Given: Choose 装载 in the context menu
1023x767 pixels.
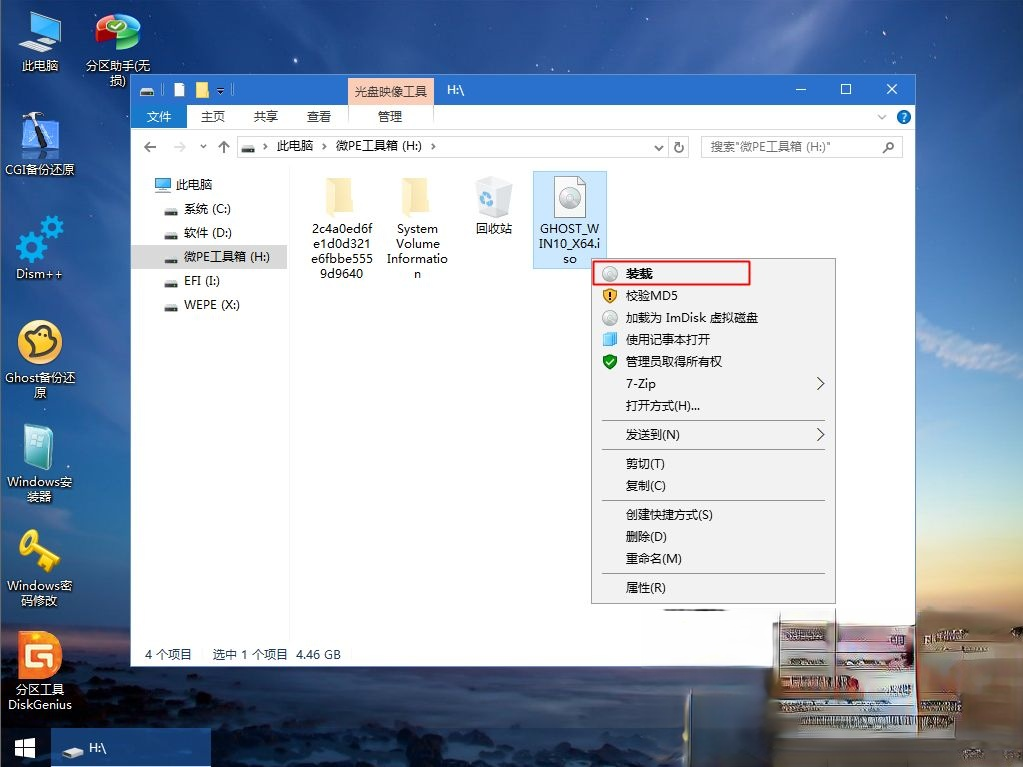Looking at the screenshot, I should pos(713,273).
